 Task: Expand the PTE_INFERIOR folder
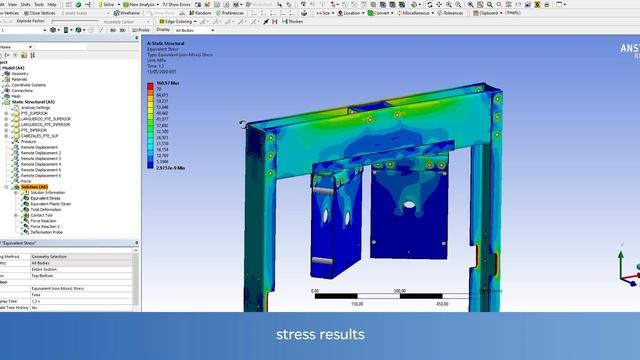coord(6,130)
